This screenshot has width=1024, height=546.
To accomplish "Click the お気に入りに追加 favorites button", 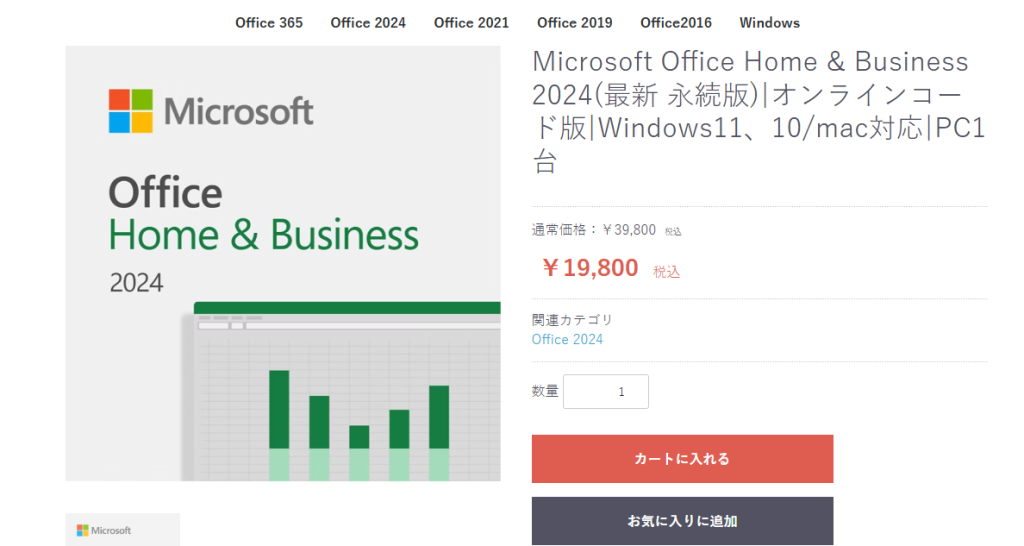I will coord(682,521).
